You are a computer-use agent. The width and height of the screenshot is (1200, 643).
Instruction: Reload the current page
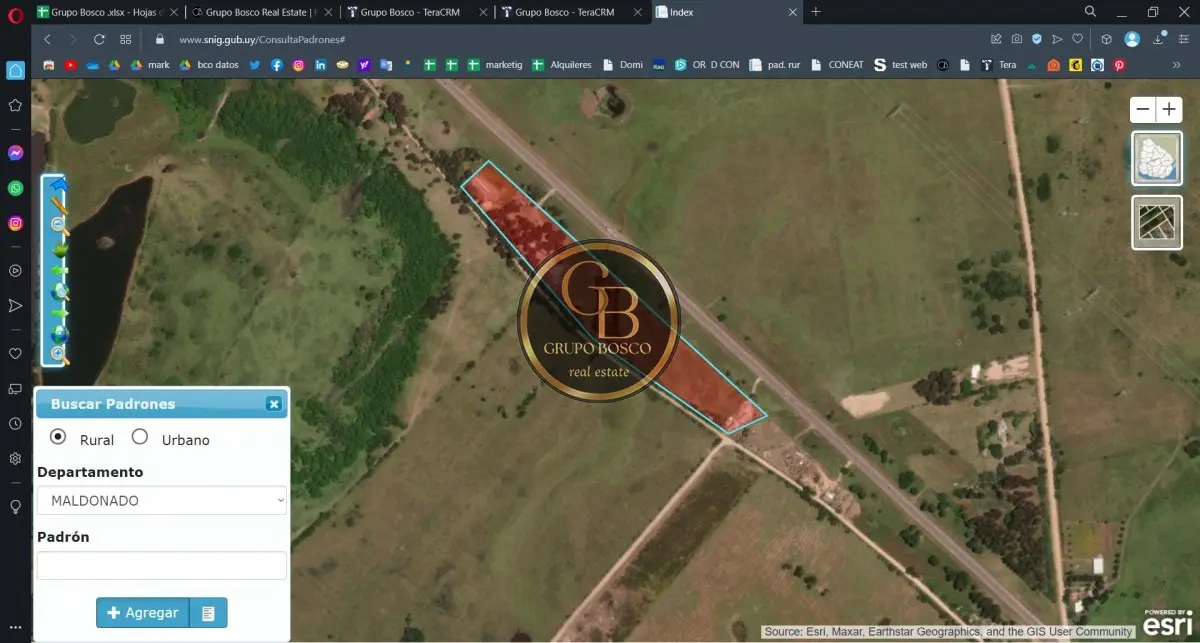click(x=99, y=39)
